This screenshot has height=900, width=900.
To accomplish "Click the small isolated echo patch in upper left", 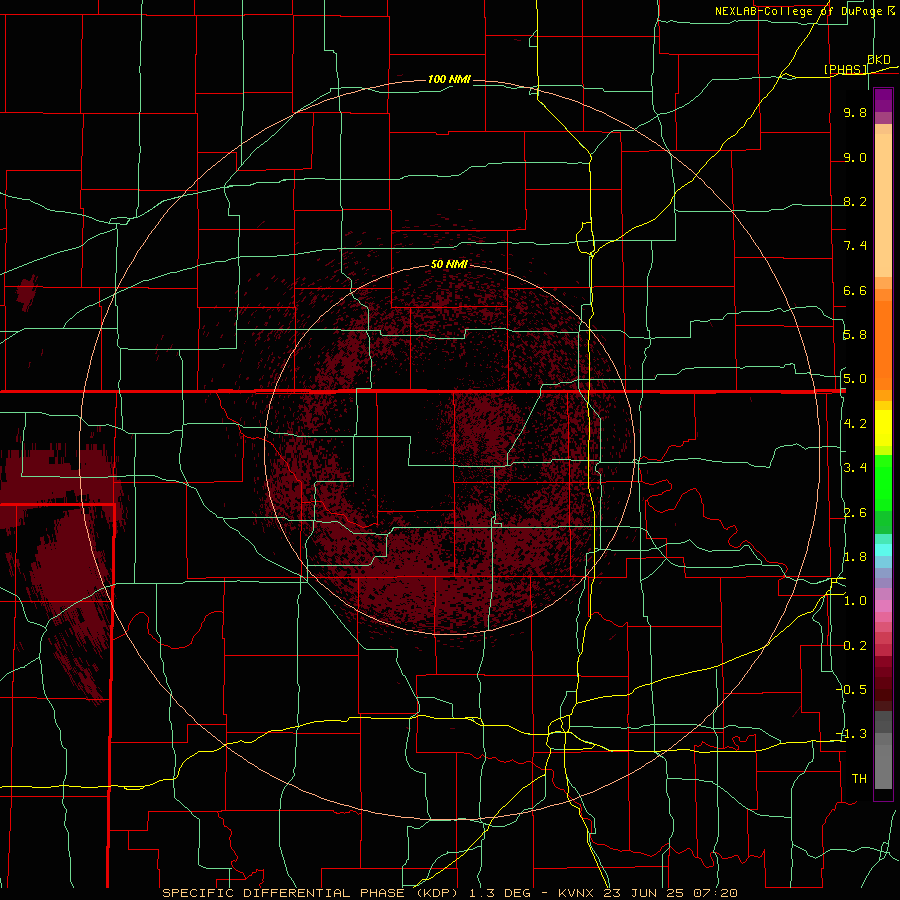I will click(x=26, y=293).
